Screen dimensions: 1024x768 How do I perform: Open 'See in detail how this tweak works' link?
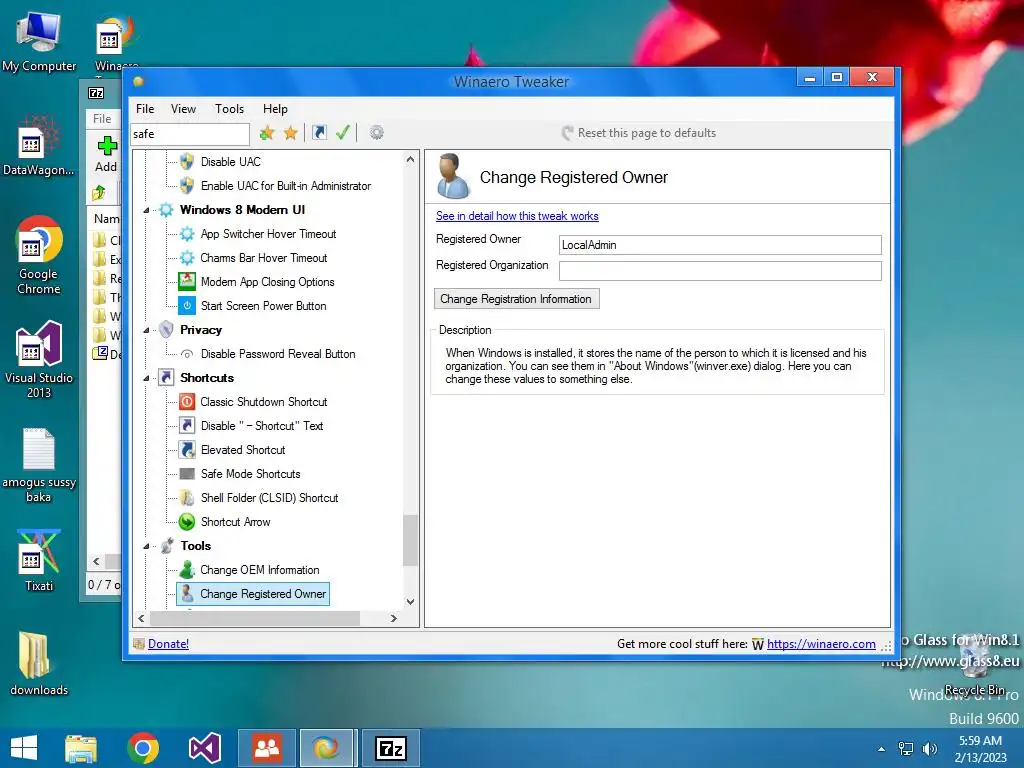(517, 216)
